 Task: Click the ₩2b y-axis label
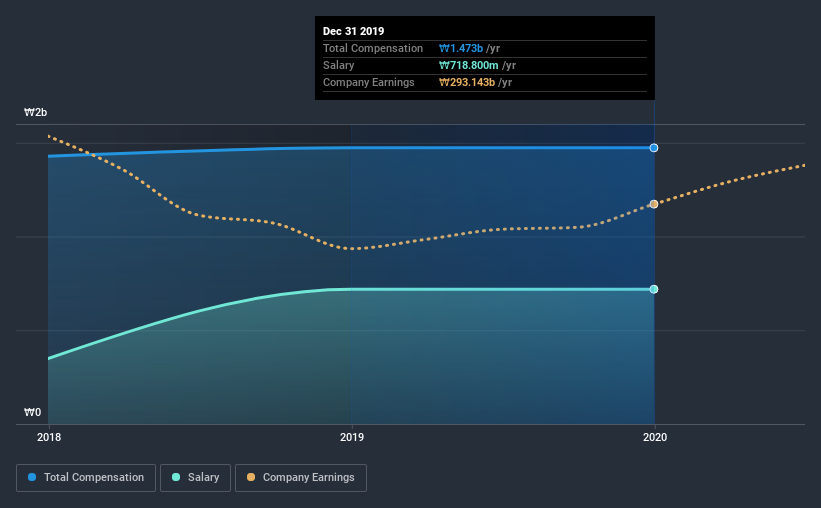tap(36, 113)
